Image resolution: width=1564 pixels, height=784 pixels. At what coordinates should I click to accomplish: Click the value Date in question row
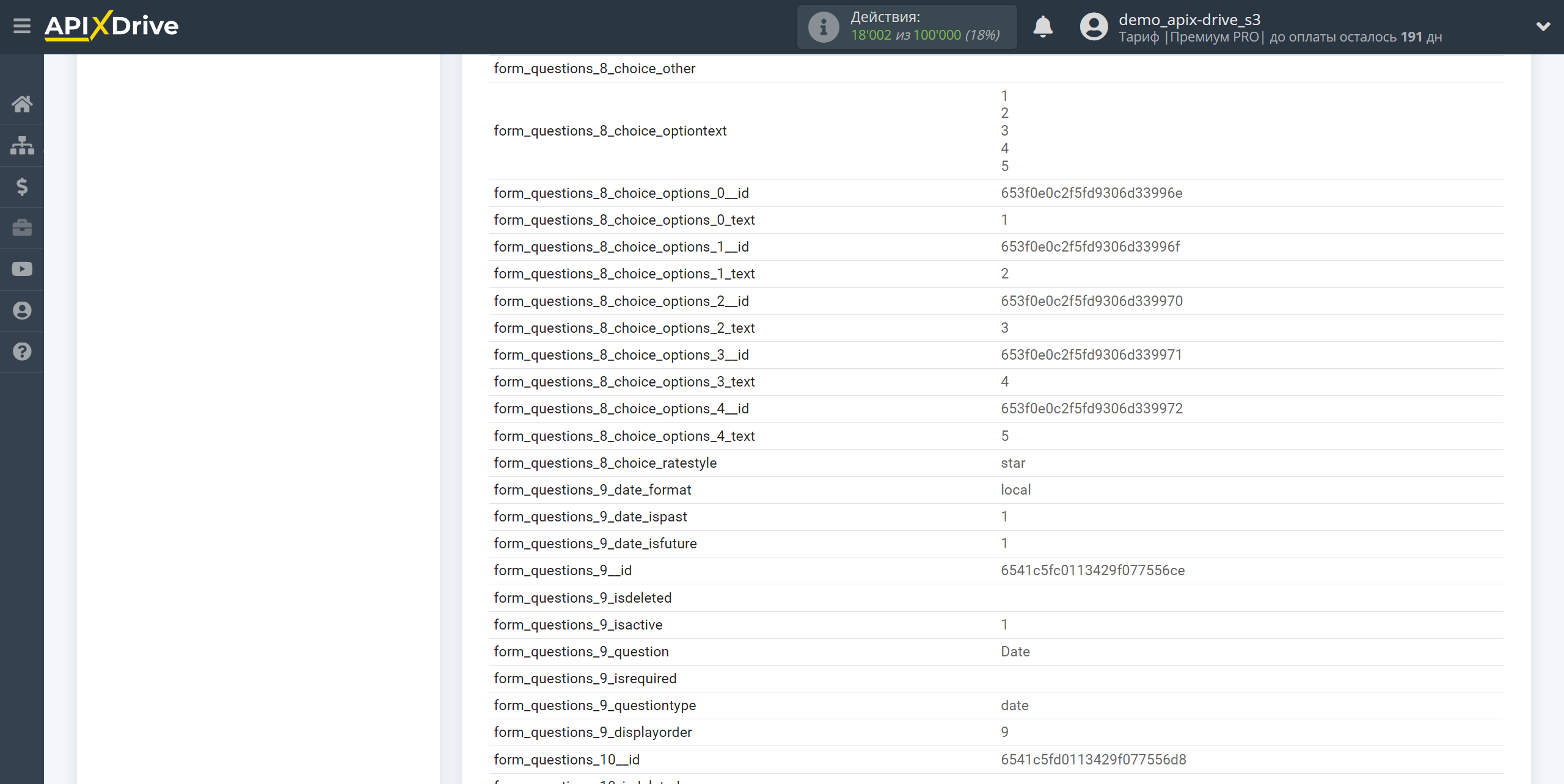(1015, 652)
